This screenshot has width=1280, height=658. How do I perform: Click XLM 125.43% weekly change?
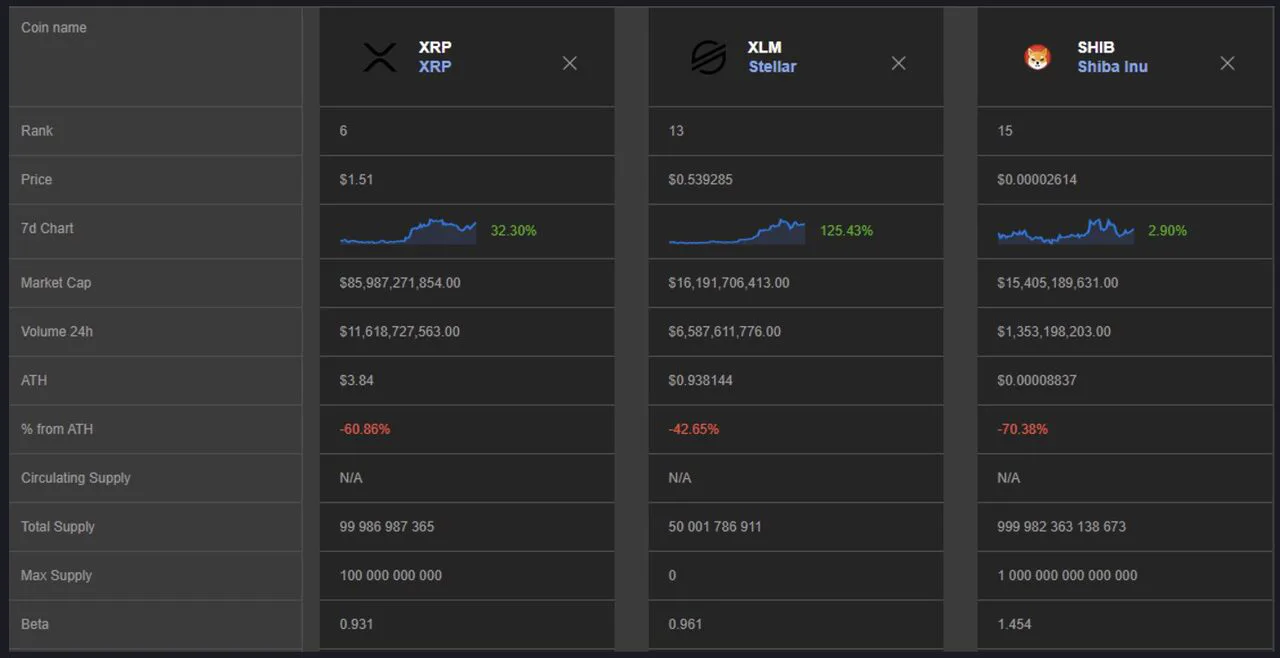coord(846,231)
